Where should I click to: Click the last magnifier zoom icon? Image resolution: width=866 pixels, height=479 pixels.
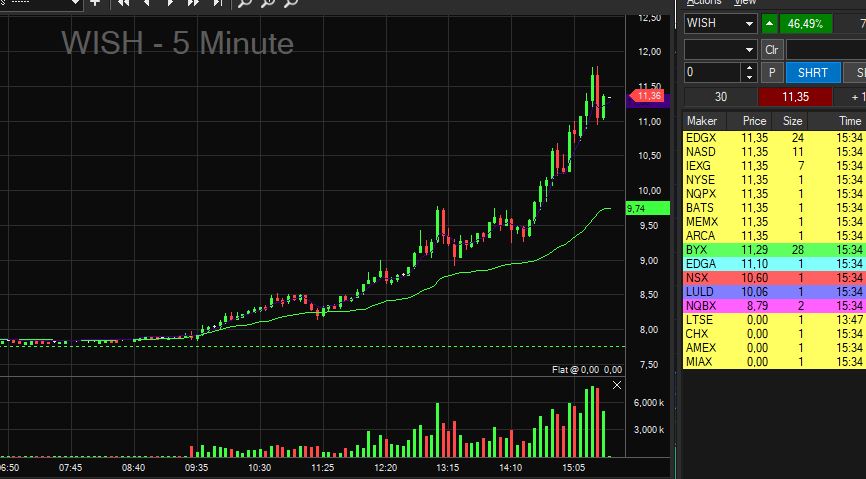[x=291, y=3]
